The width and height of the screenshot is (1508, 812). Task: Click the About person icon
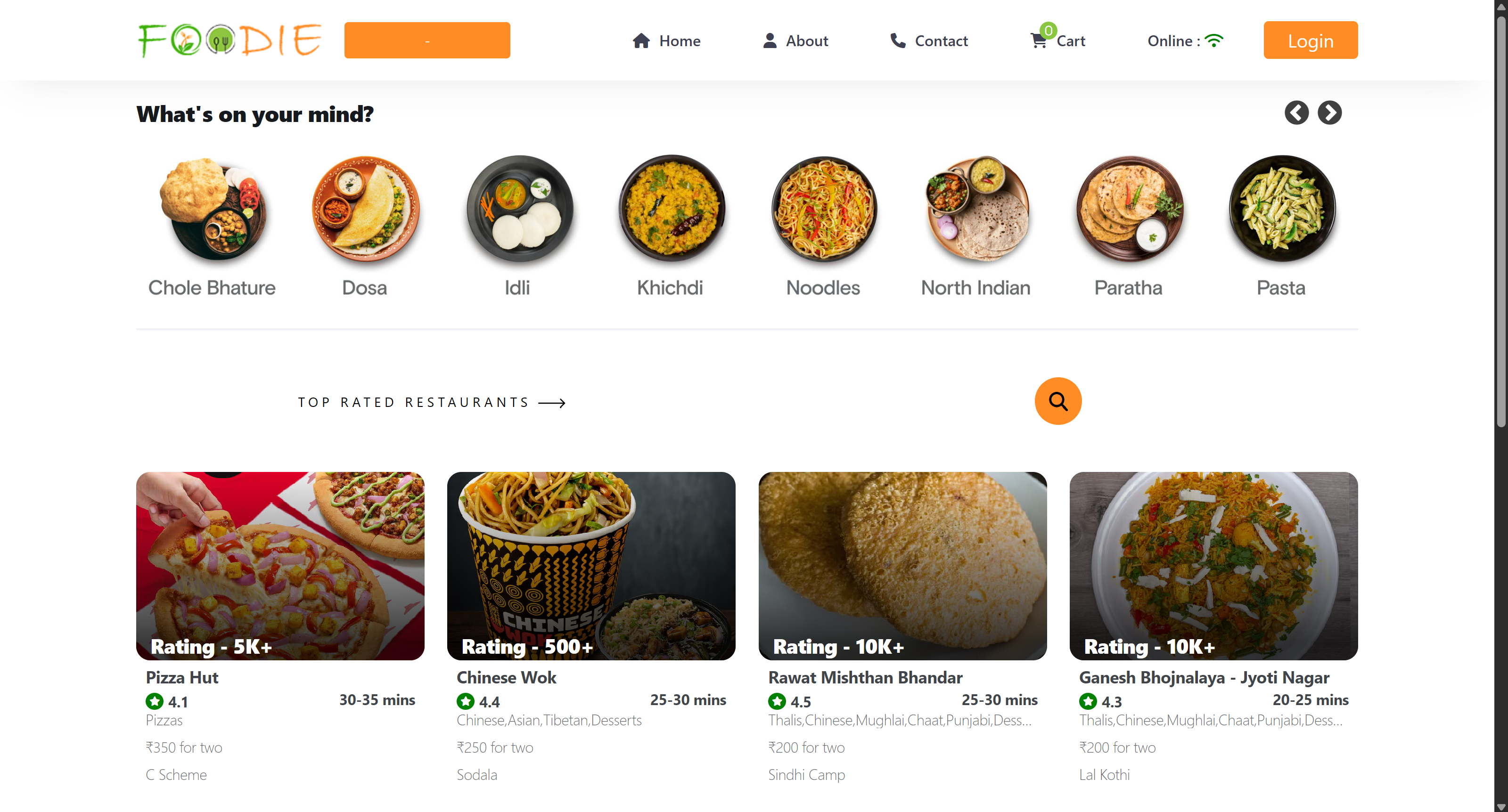click(x=770, y=41)
